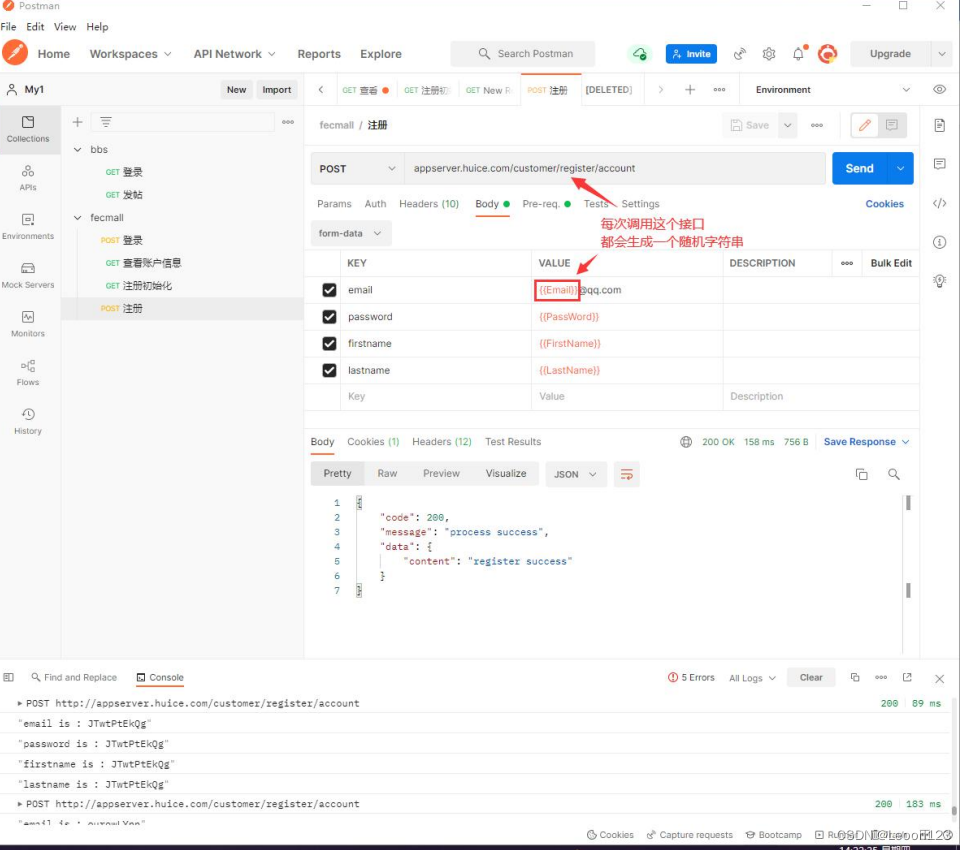Switch to the Test Results response tab
The image size is (966, 850).
click(x=513, y=442)
